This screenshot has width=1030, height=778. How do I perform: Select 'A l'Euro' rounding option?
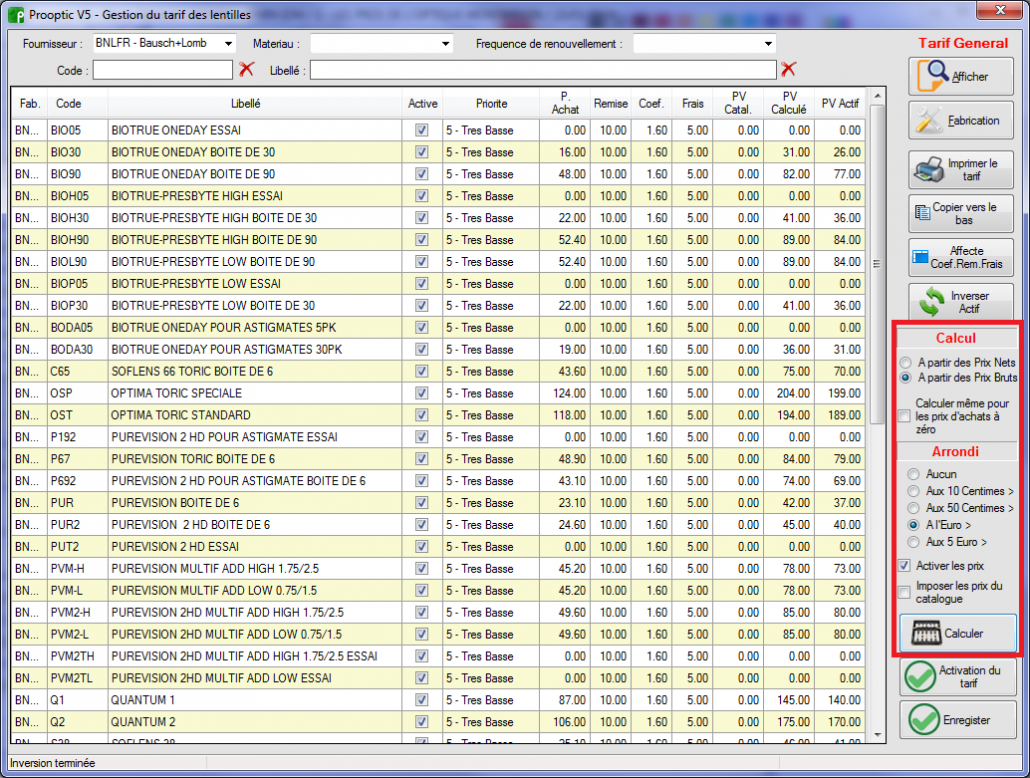913,525
